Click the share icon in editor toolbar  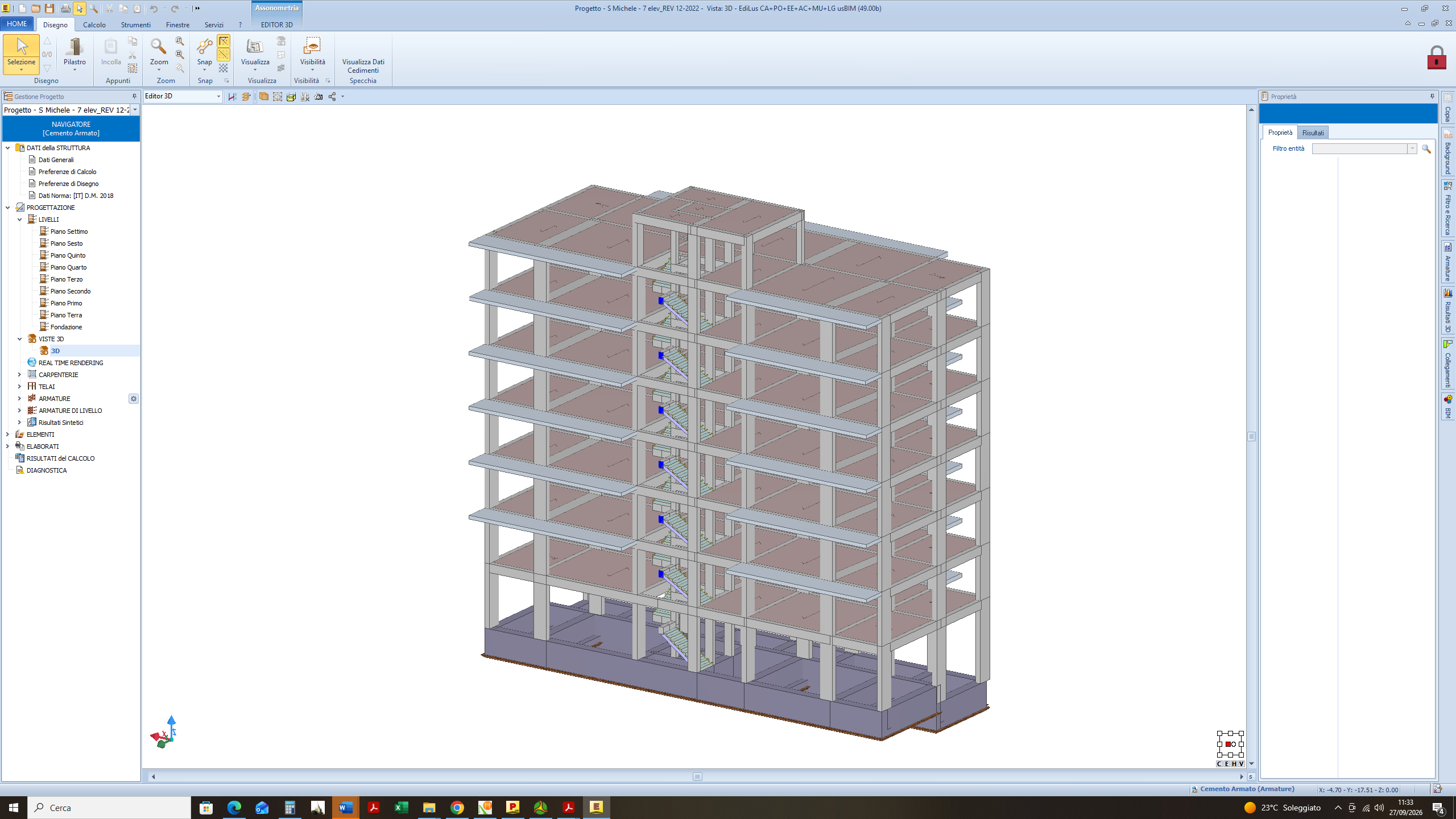click(332, 97)
